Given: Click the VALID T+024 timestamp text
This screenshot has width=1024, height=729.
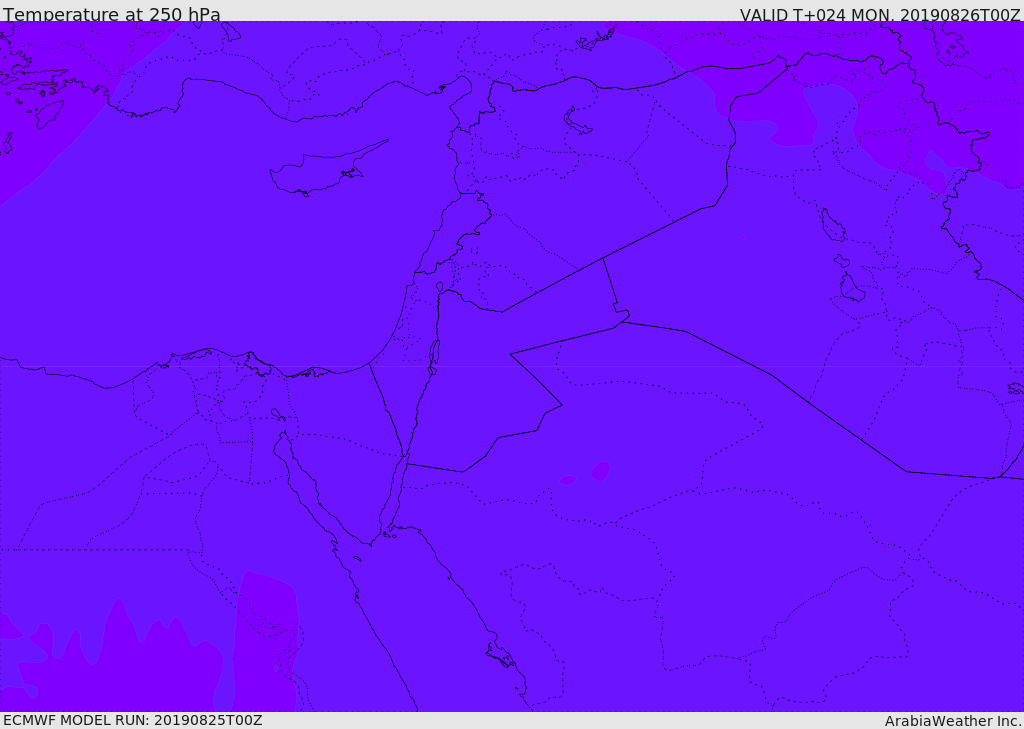Looking at the screenshot, I should [880, 14].
